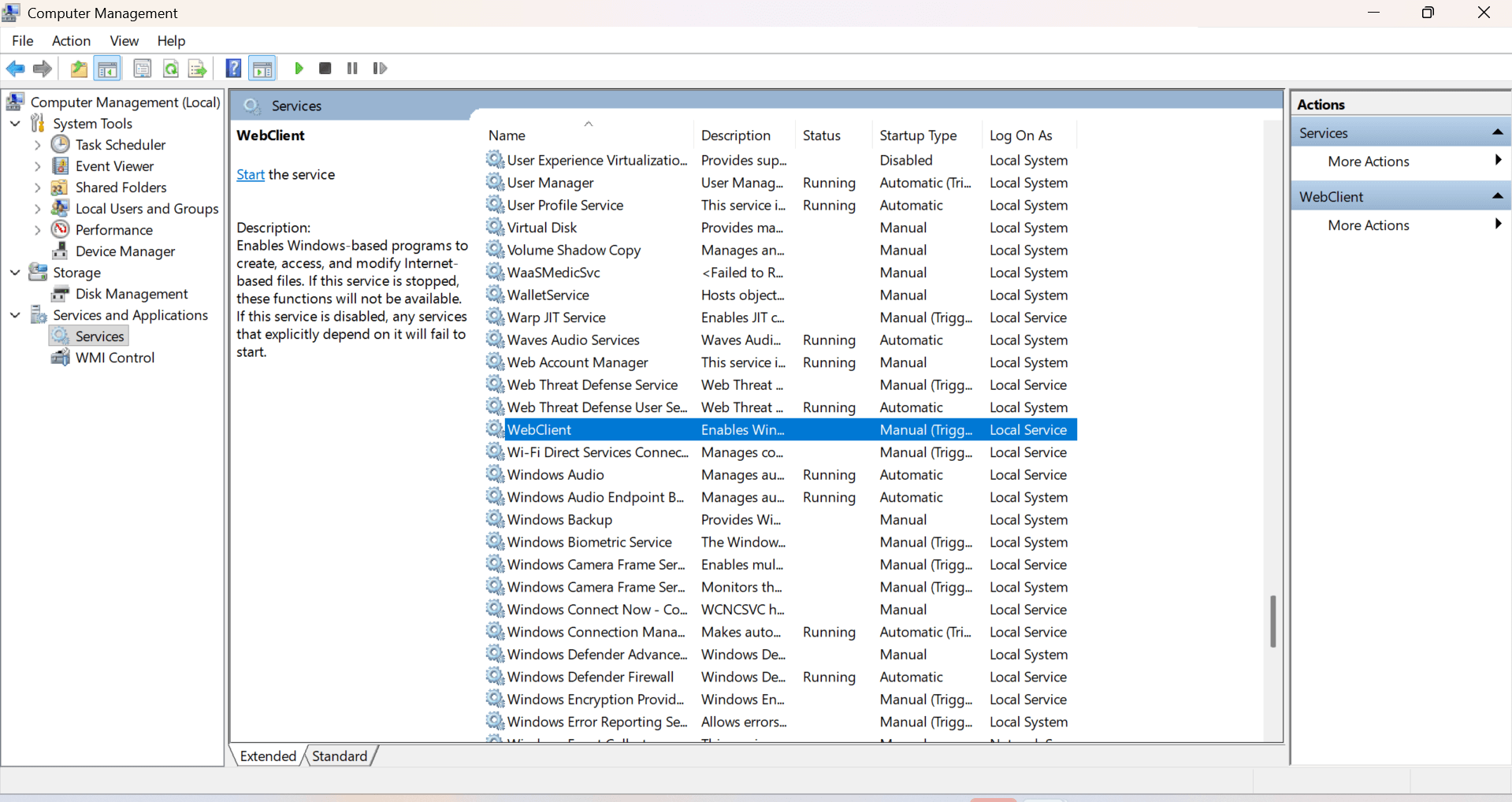
Task: Start the selected service using play icon
Action: 299,69
